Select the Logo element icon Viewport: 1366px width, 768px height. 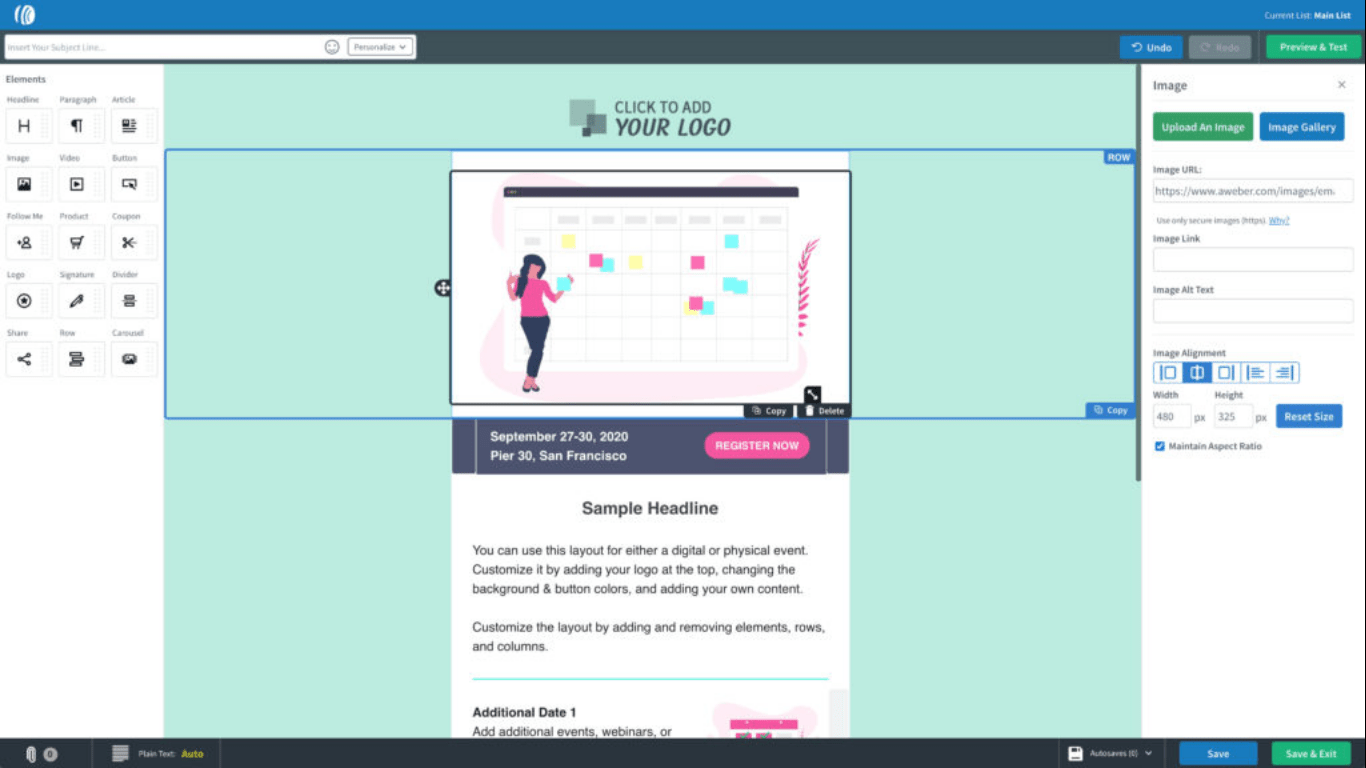coord(24,300)
